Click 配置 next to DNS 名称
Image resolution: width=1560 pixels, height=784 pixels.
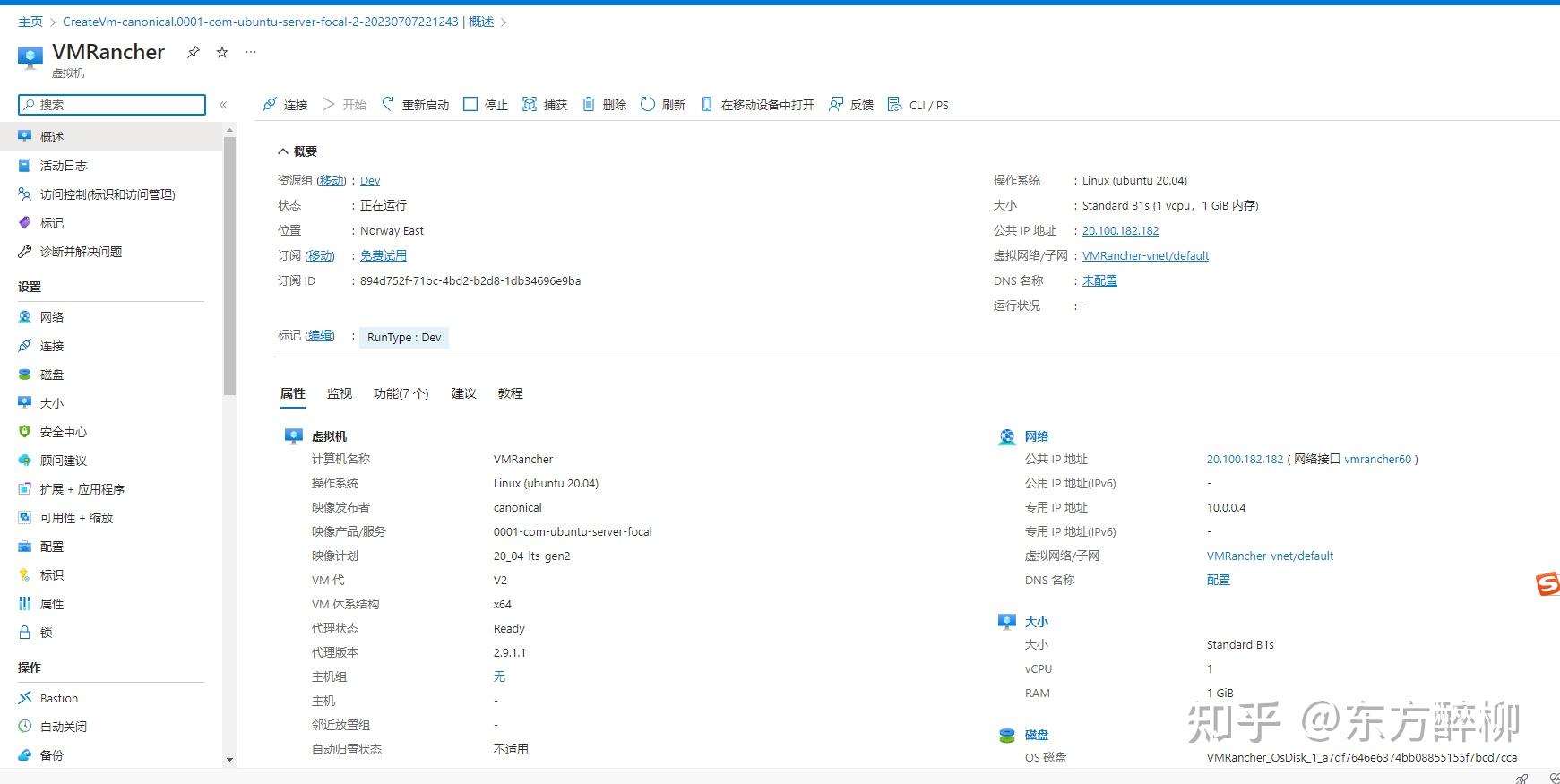tap(1219, 581)
